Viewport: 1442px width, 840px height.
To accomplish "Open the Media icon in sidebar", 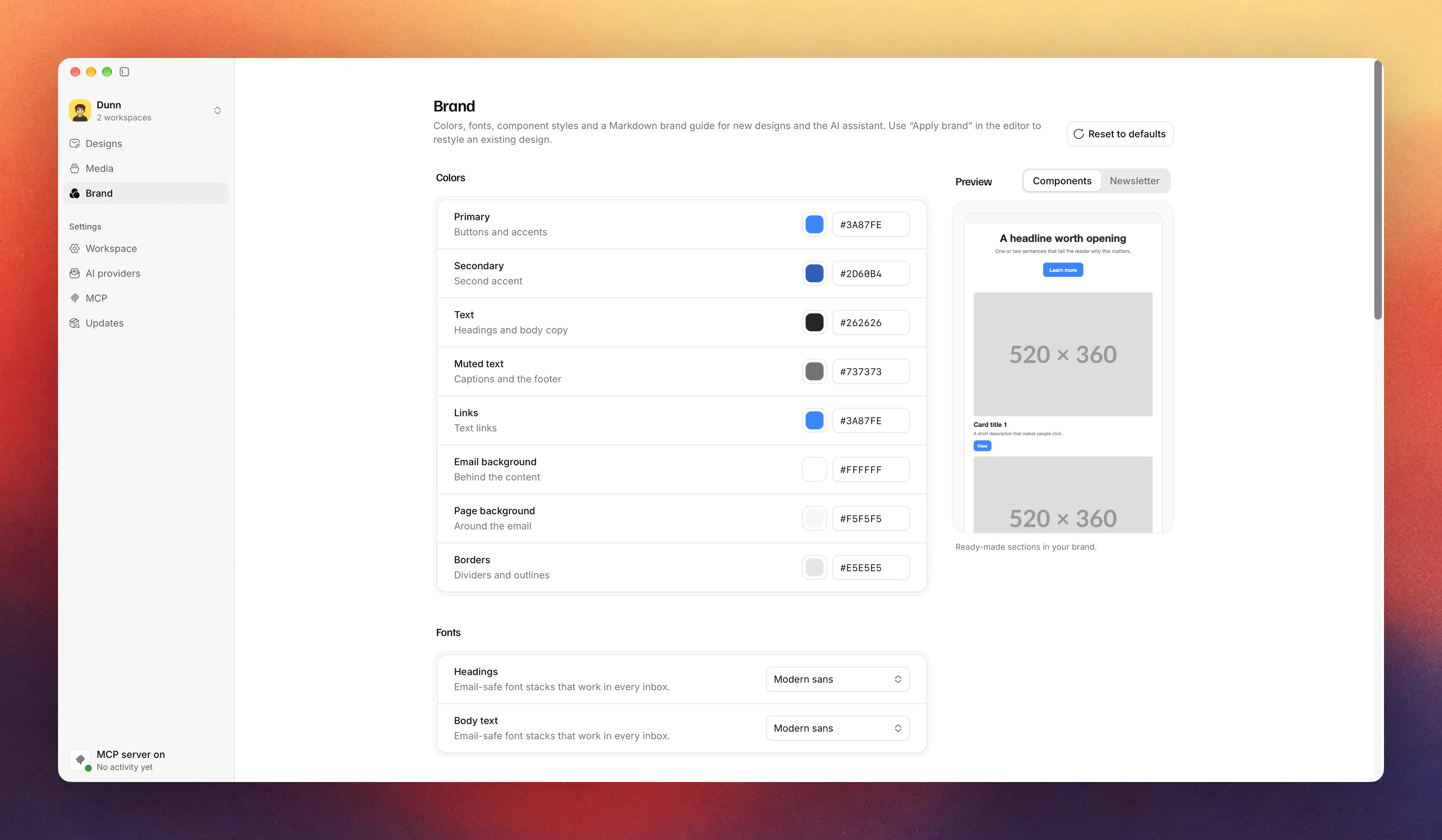I will (74, 168).
